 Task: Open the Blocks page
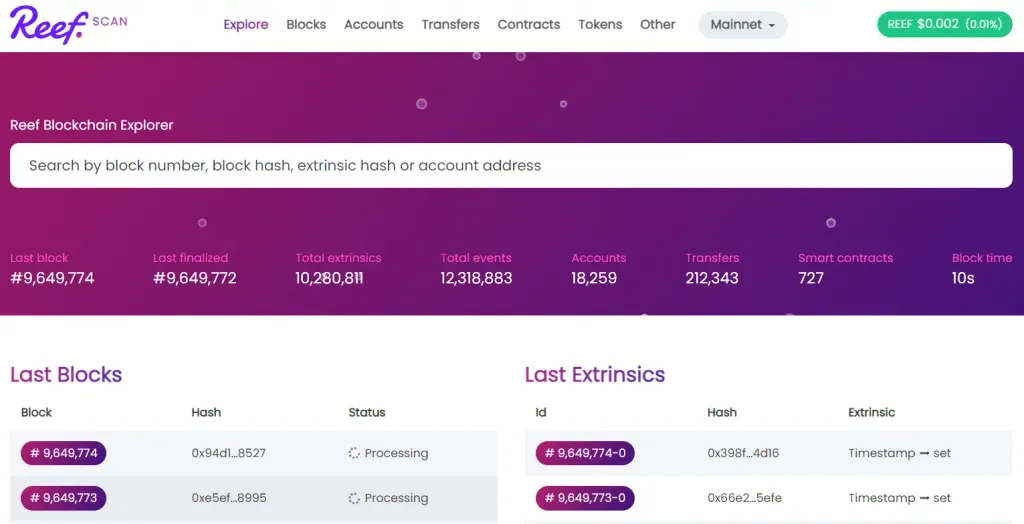click(x=306, y=25)
